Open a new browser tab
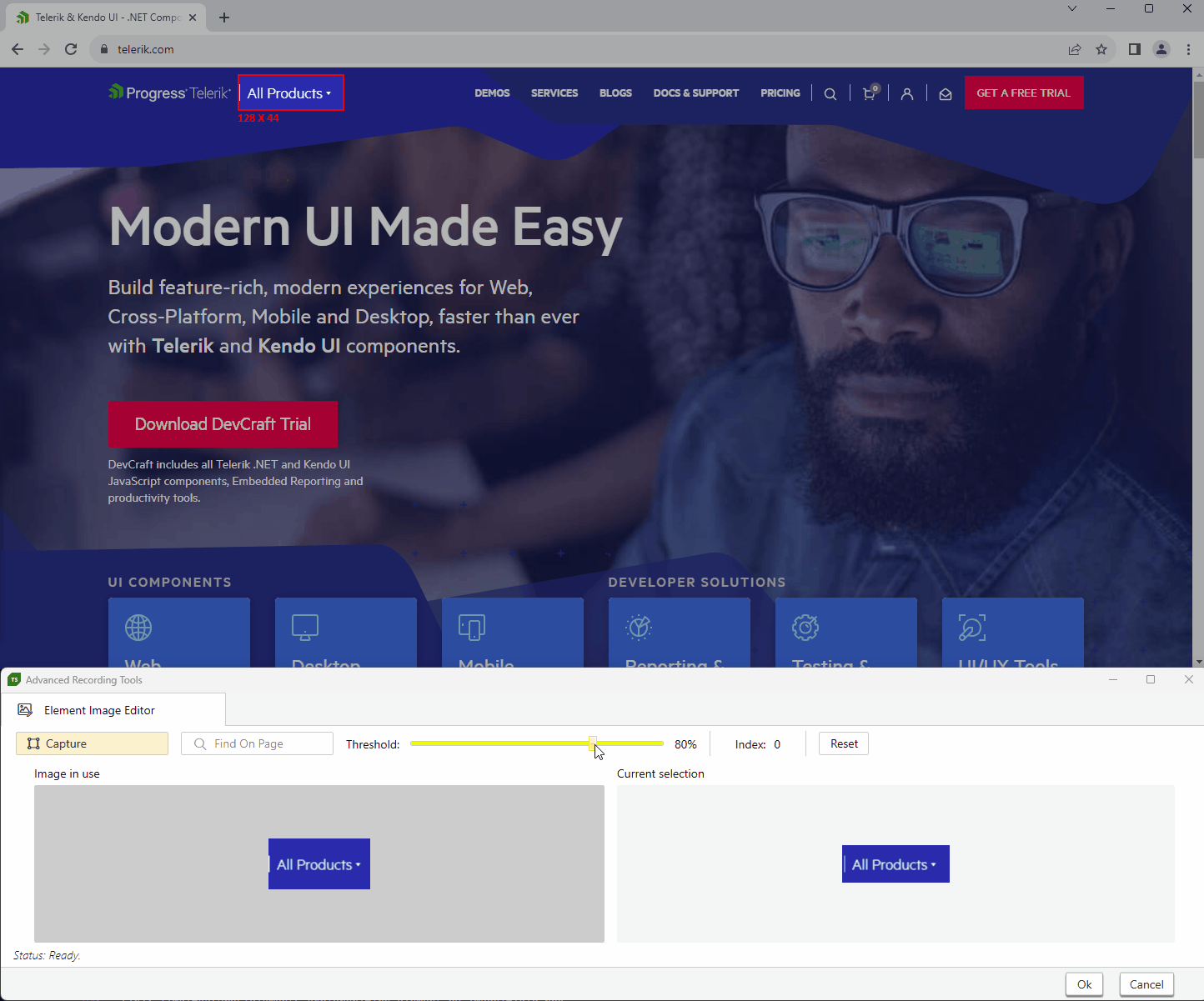Image resolution: width=1204 pixels, height=1001 pixels. point(224,18)
